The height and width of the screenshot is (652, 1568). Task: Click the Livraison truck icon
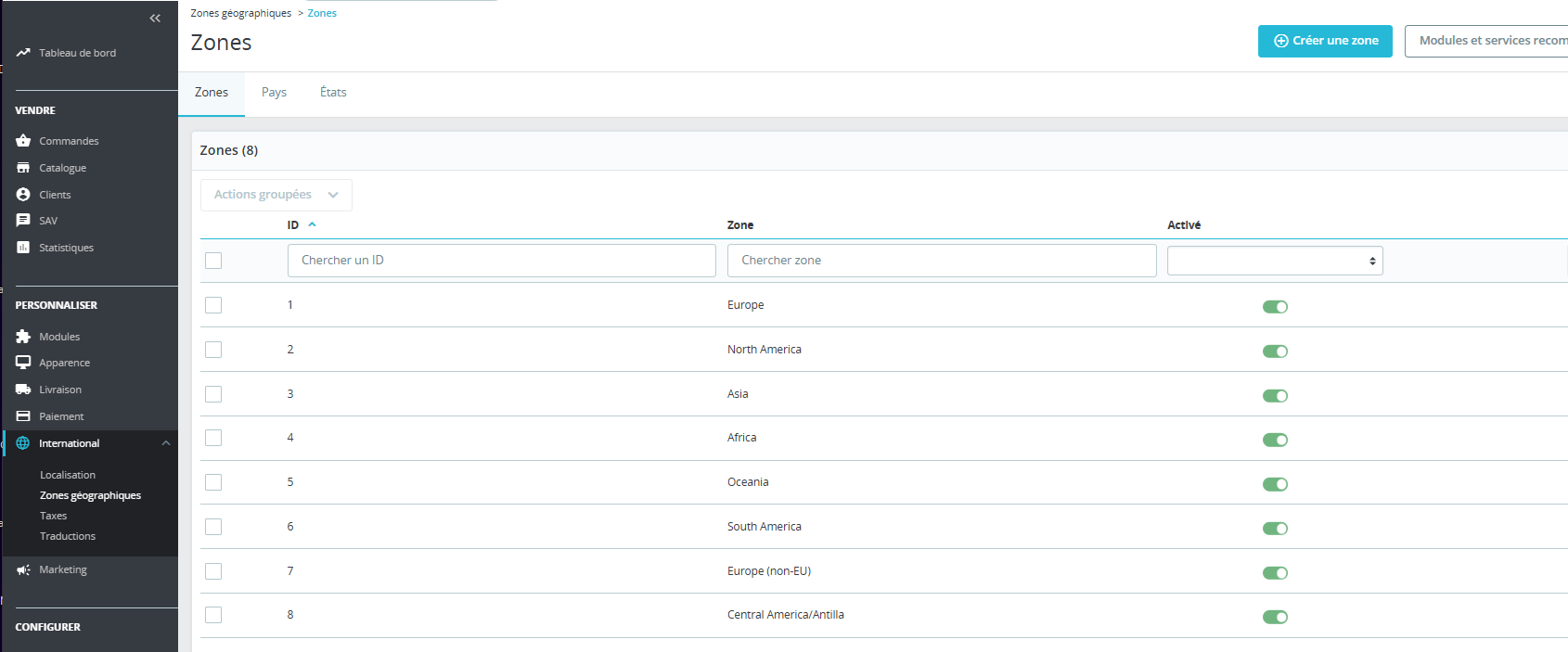[x=23, y=390]
